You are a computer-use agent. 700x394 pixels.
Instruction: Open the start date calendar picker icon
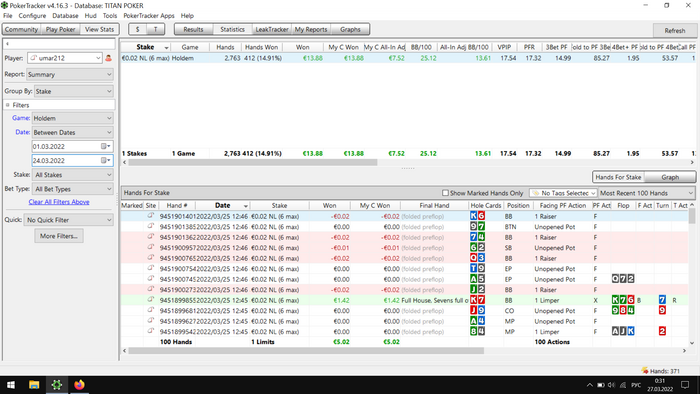tap(105, 146)
